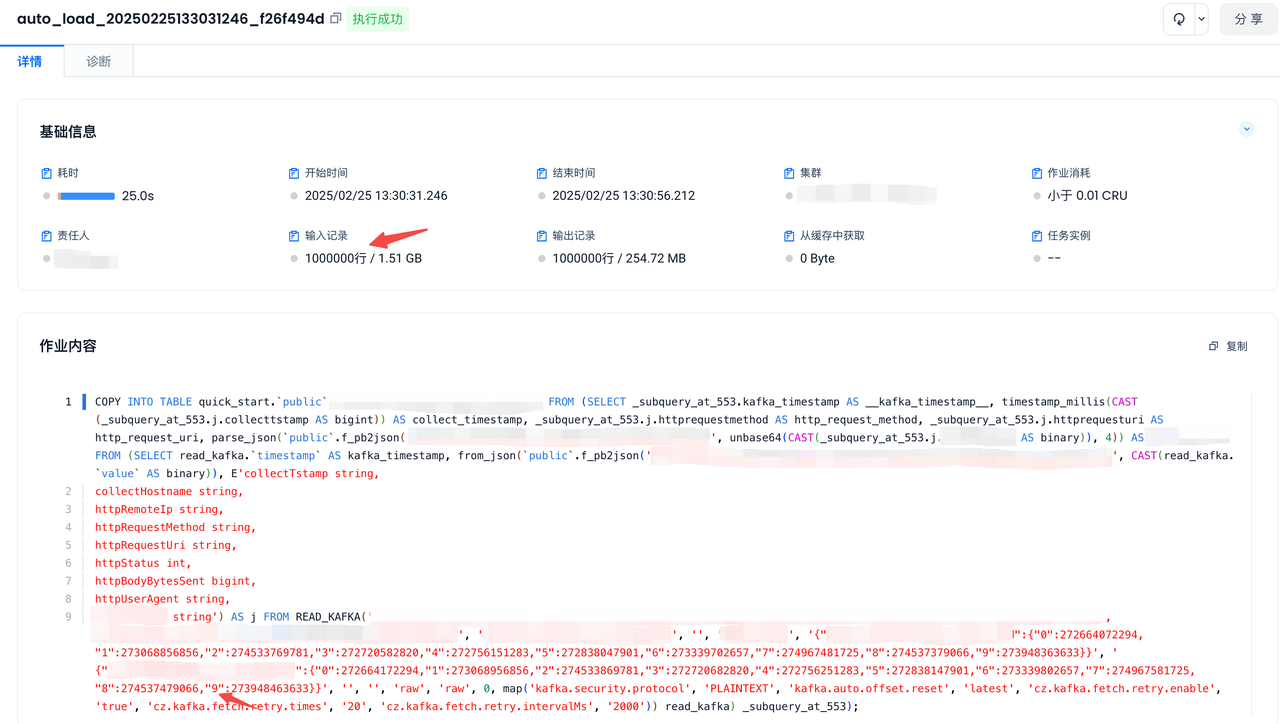Screen dimensions: 1280x724
Task: Select the 详情 tab
Action: (x=30, y=61)
